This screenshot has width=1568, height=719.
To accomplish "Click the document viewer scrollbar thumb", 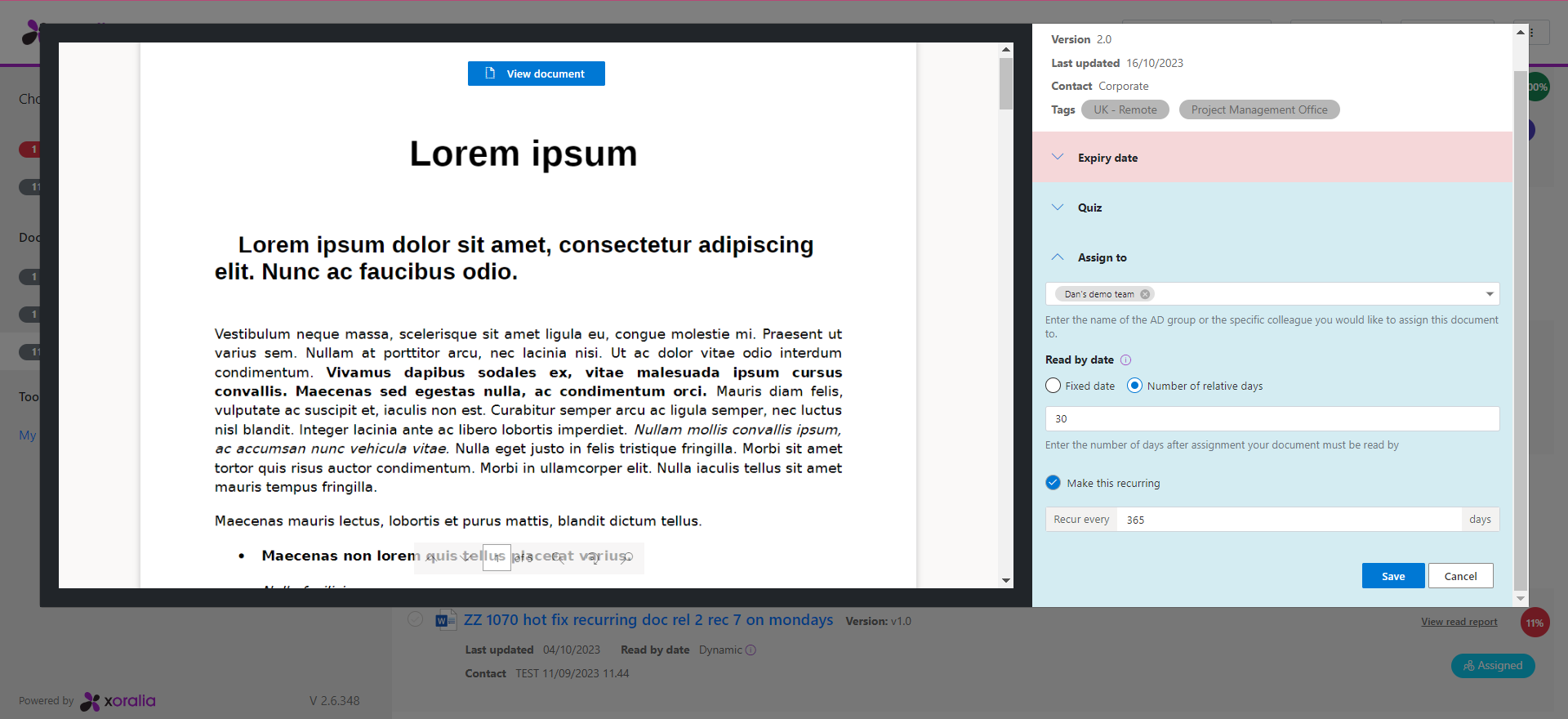I will click(x=1006, y=83).
